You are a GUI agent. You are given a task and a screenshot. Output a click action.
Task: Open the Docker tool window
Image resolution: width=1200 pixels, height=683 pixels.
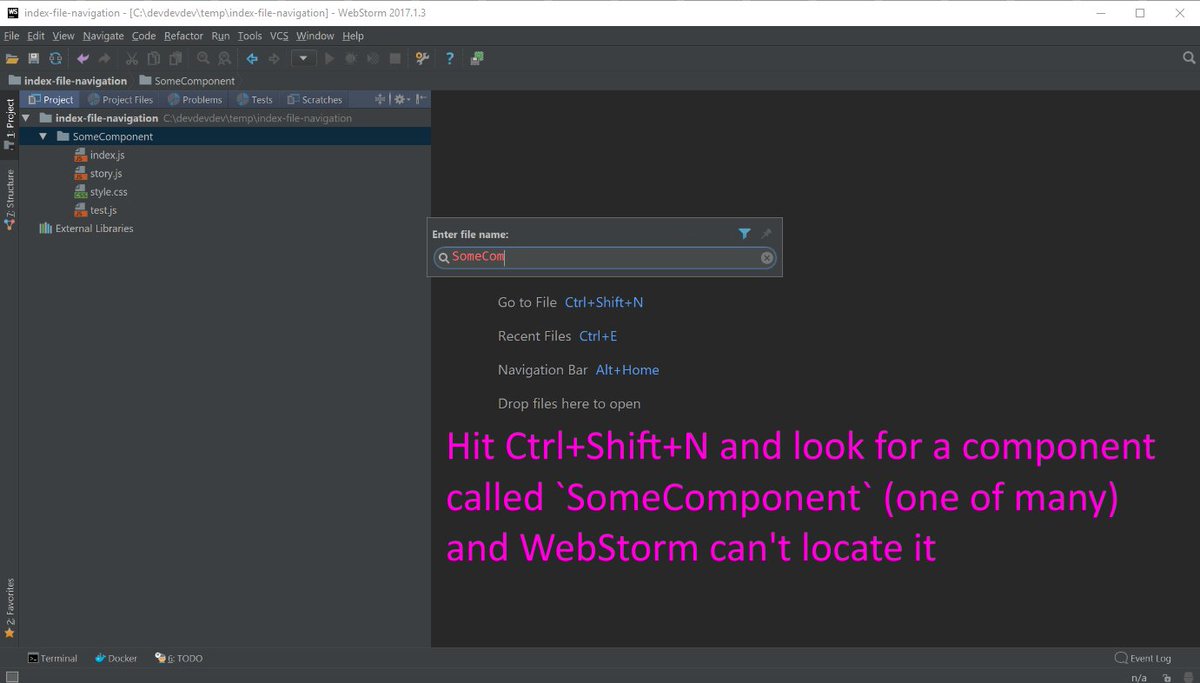pos(116,658)
